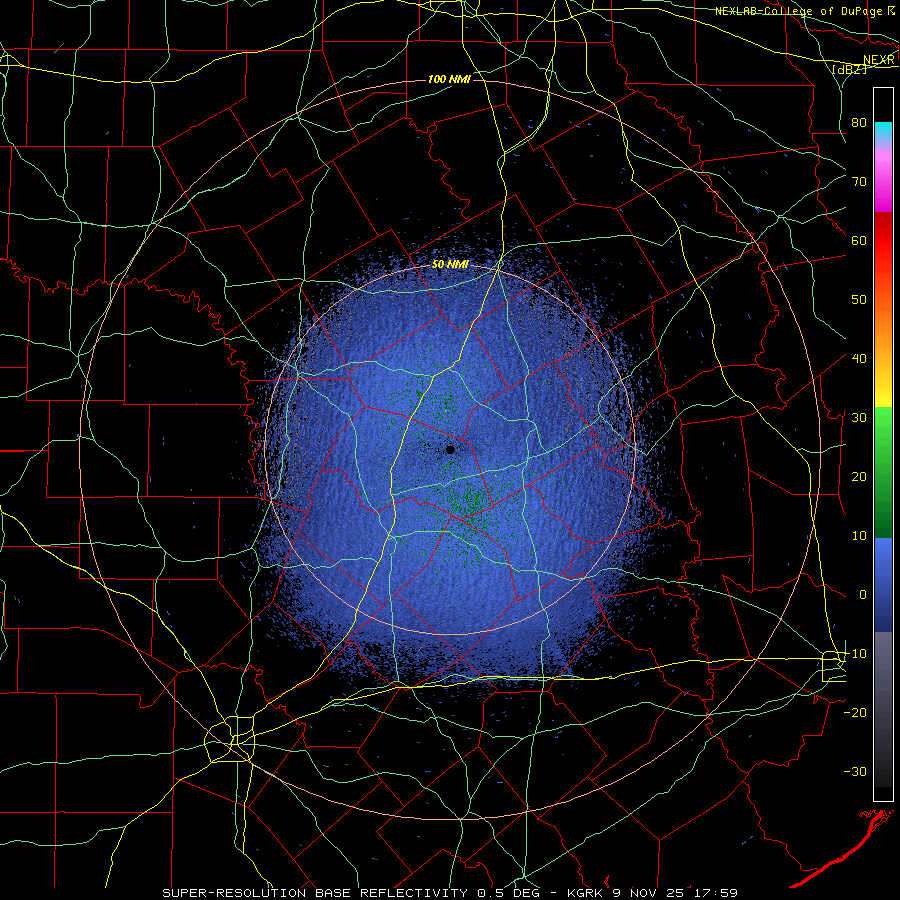Click the '-20' label on the dBZ scale

(855, 713)
